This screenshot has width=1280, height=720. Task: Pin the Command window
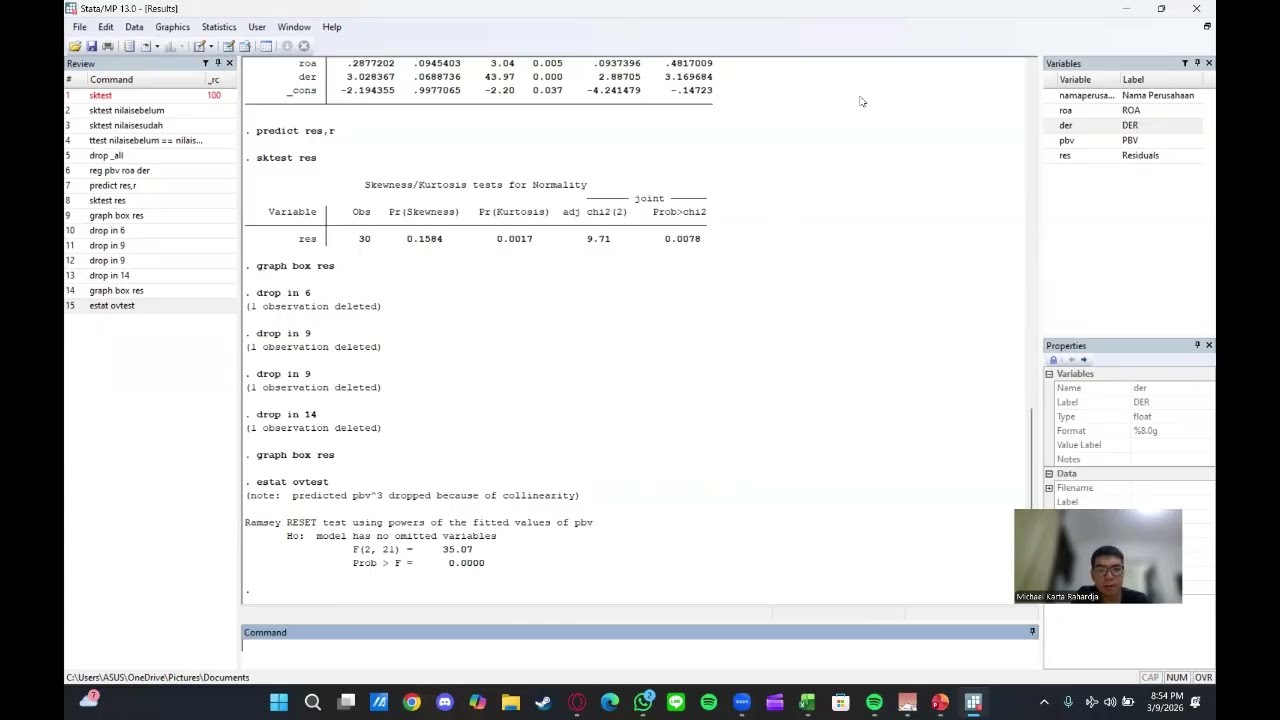click(x=1032, y=632)
